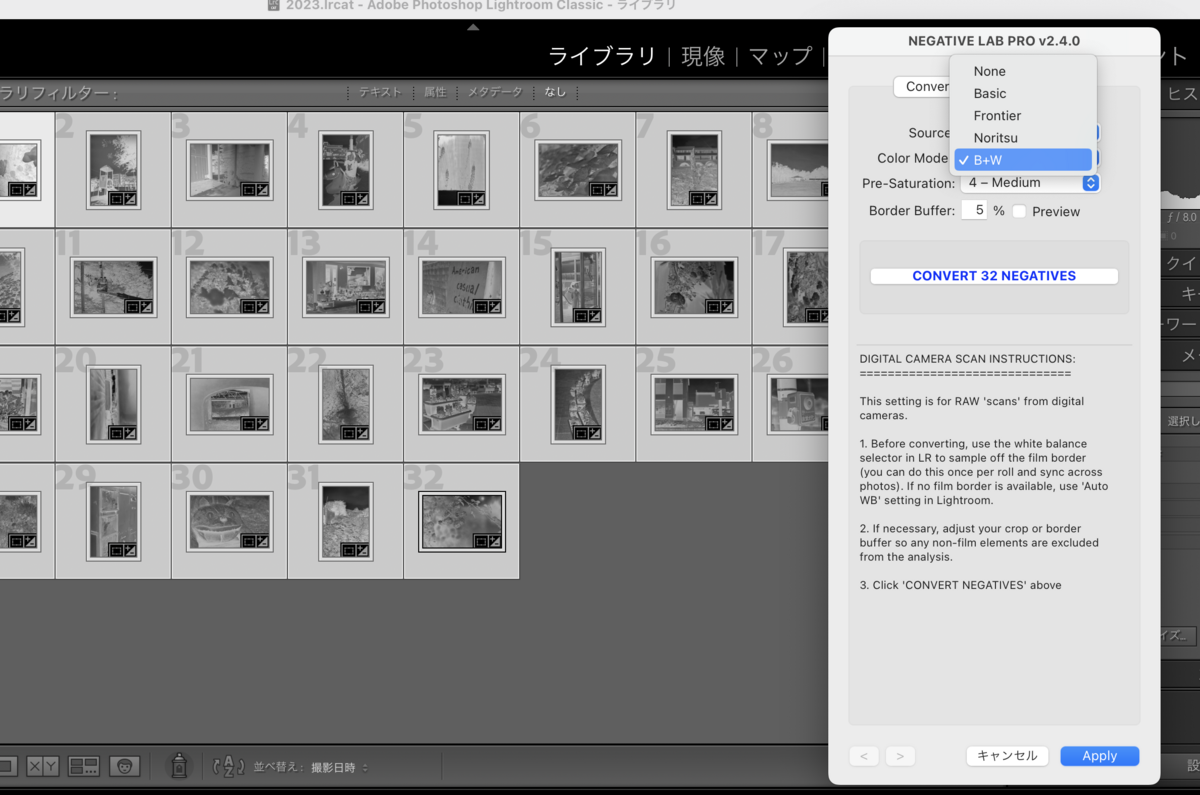Open People view face icon
The height and width of the screenshot is (795, 1200).
124,767
